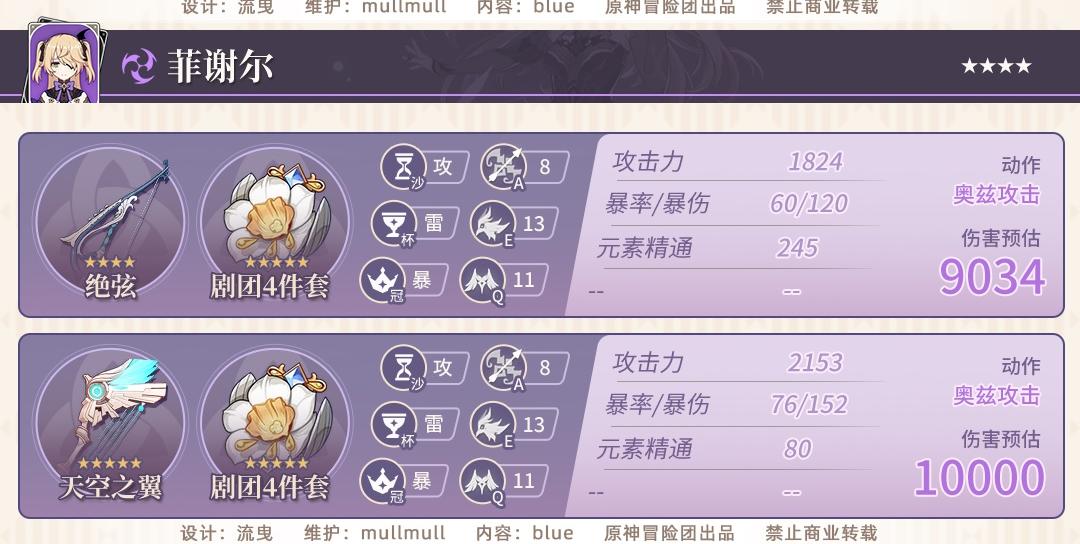Image resolution: width=1080 pixels, height=544 pixels.
Task: Select the 天空之翼 bow weapon icon
Action: [x=110, y=420]
